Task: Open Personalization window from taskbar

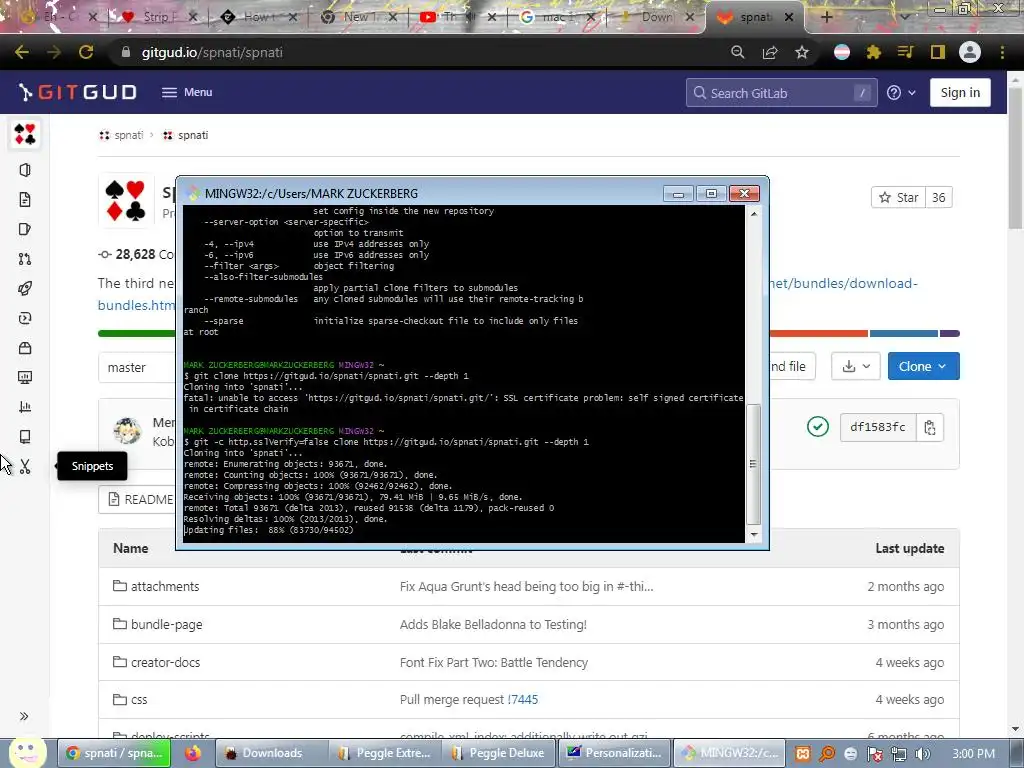Action: pyautogui.click(x=614, y=753)
